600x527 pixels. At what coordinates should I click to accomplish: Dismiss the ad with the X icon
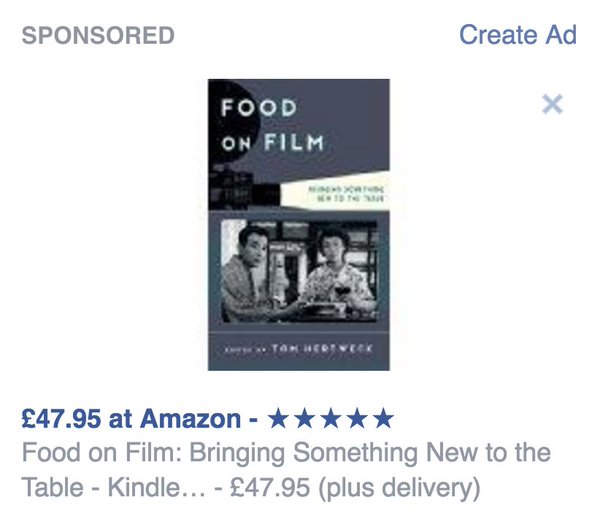click(552, 104)
